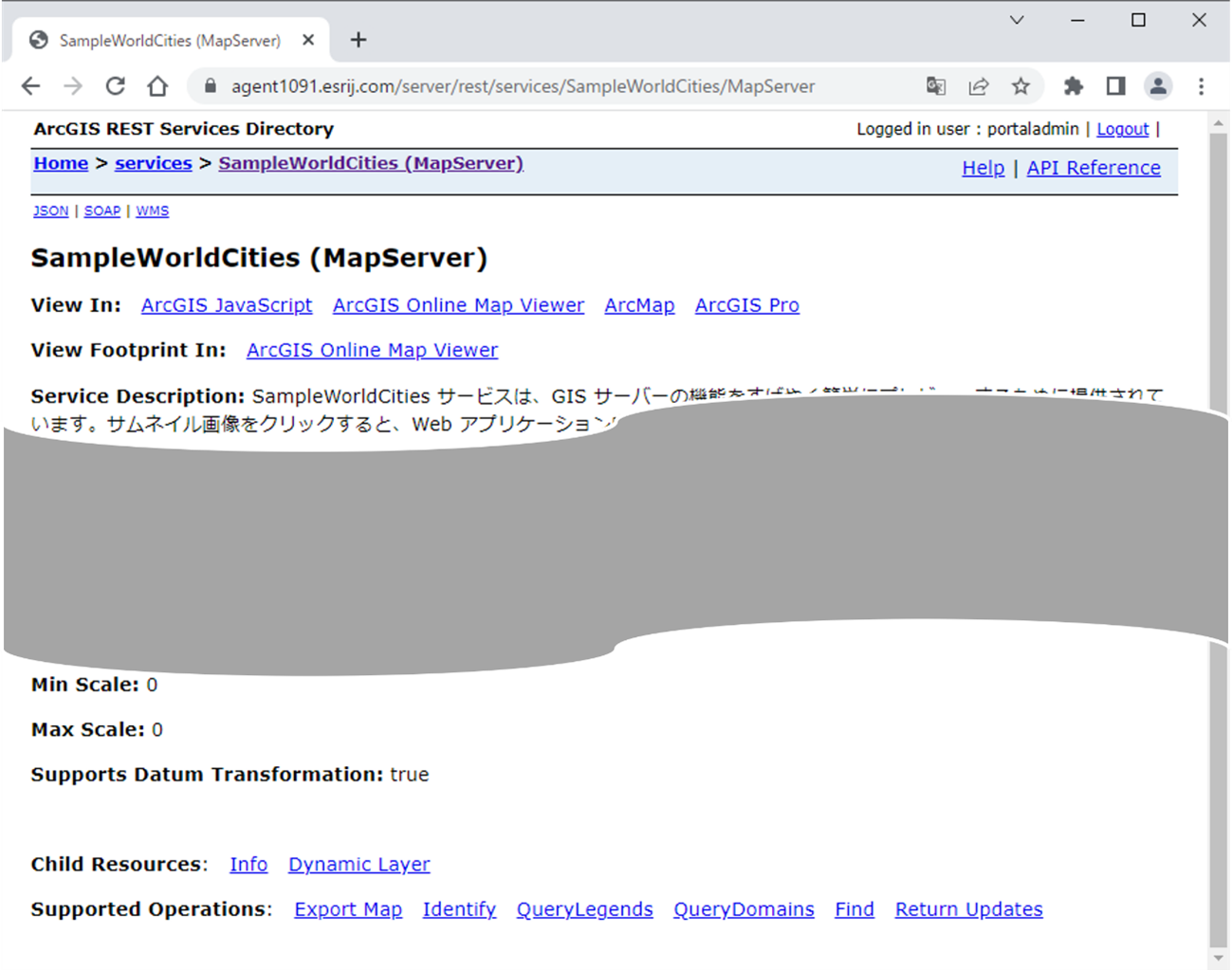
Task: Open the Identify operation
Action: [459, 909]
